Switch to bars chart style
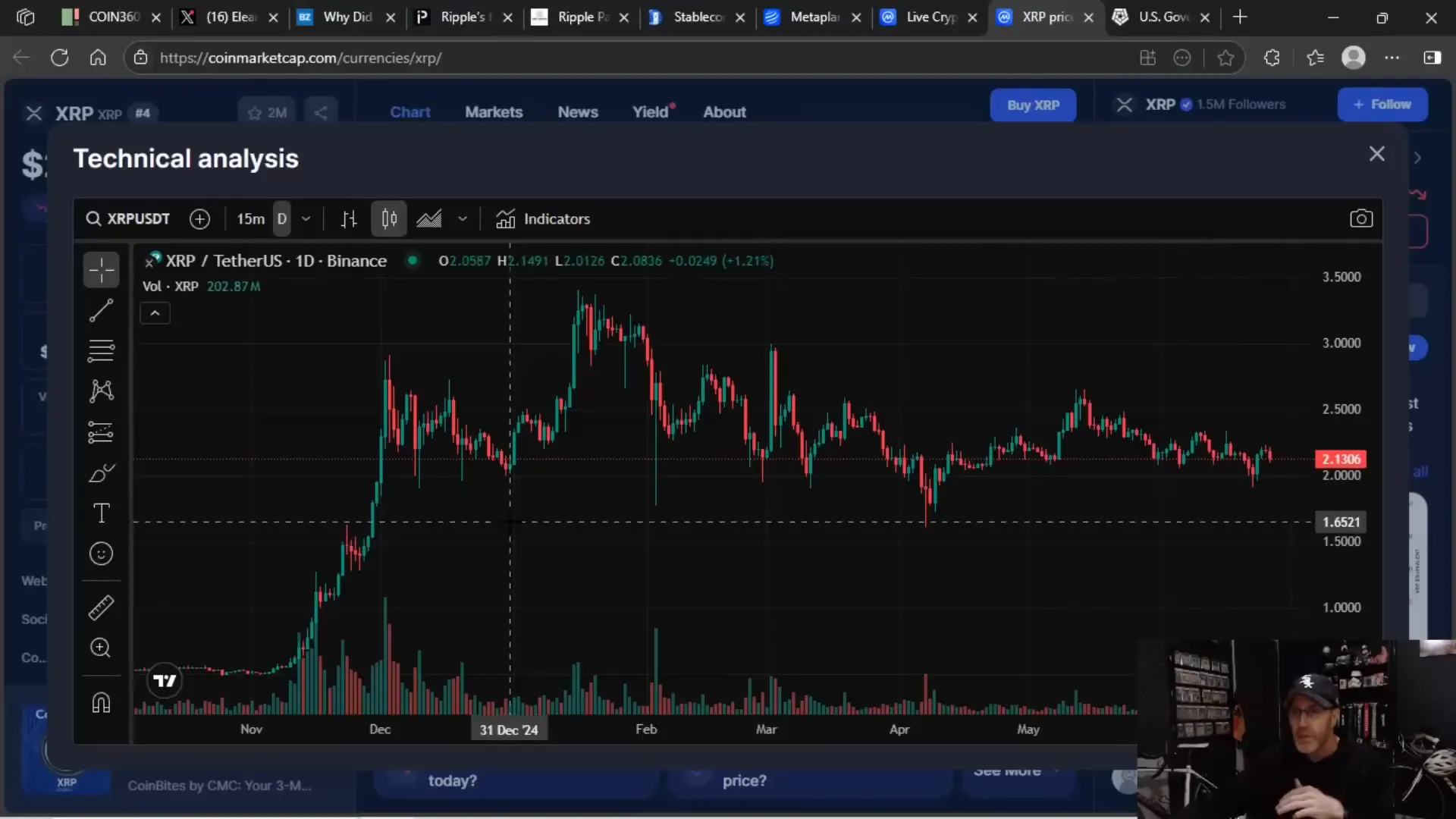Screen dimensions: 1456x819 (349, 219)
